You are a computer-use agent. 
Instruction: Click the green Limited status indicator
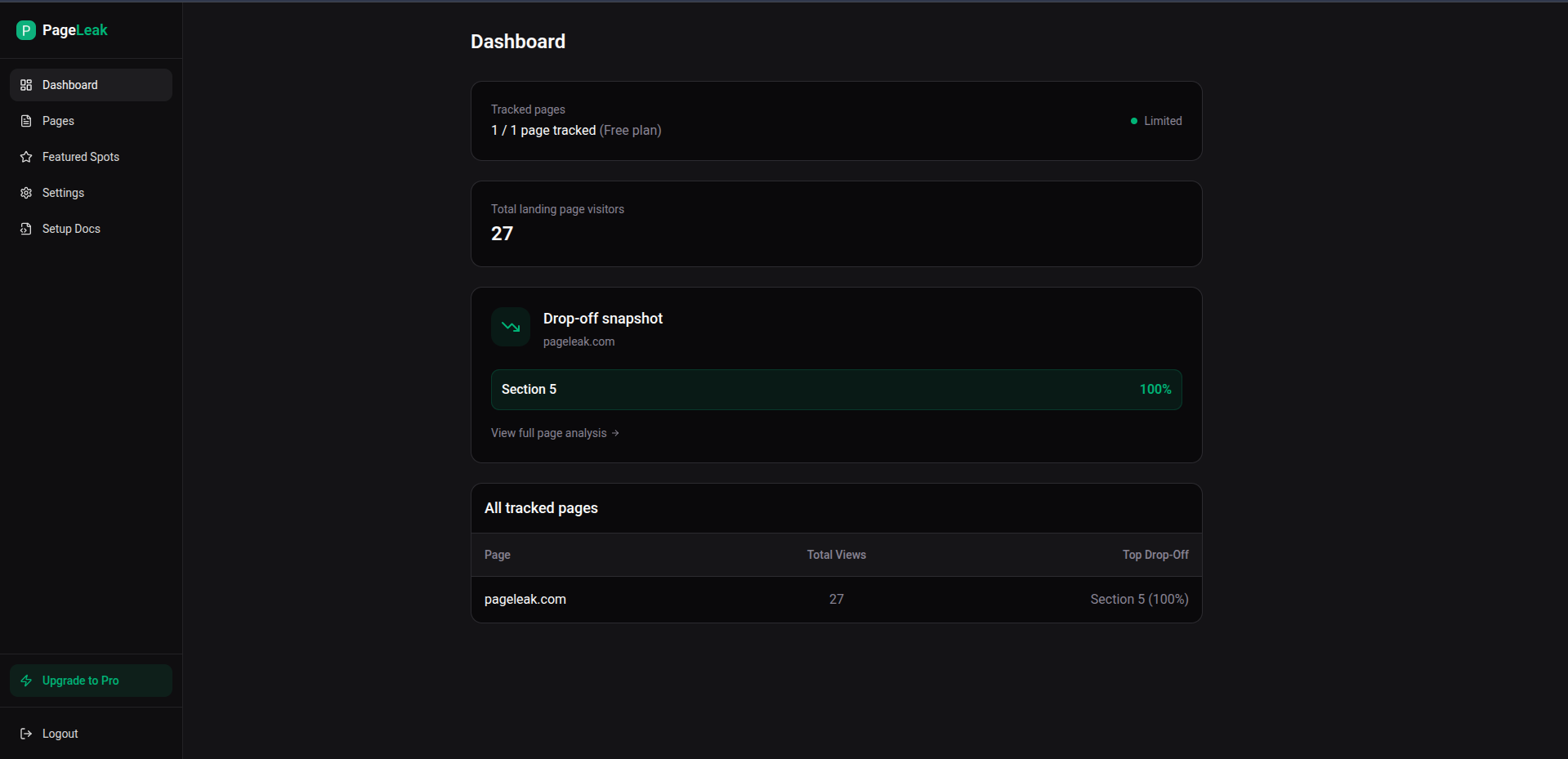pyautogui.click(x=1133, y=120)
